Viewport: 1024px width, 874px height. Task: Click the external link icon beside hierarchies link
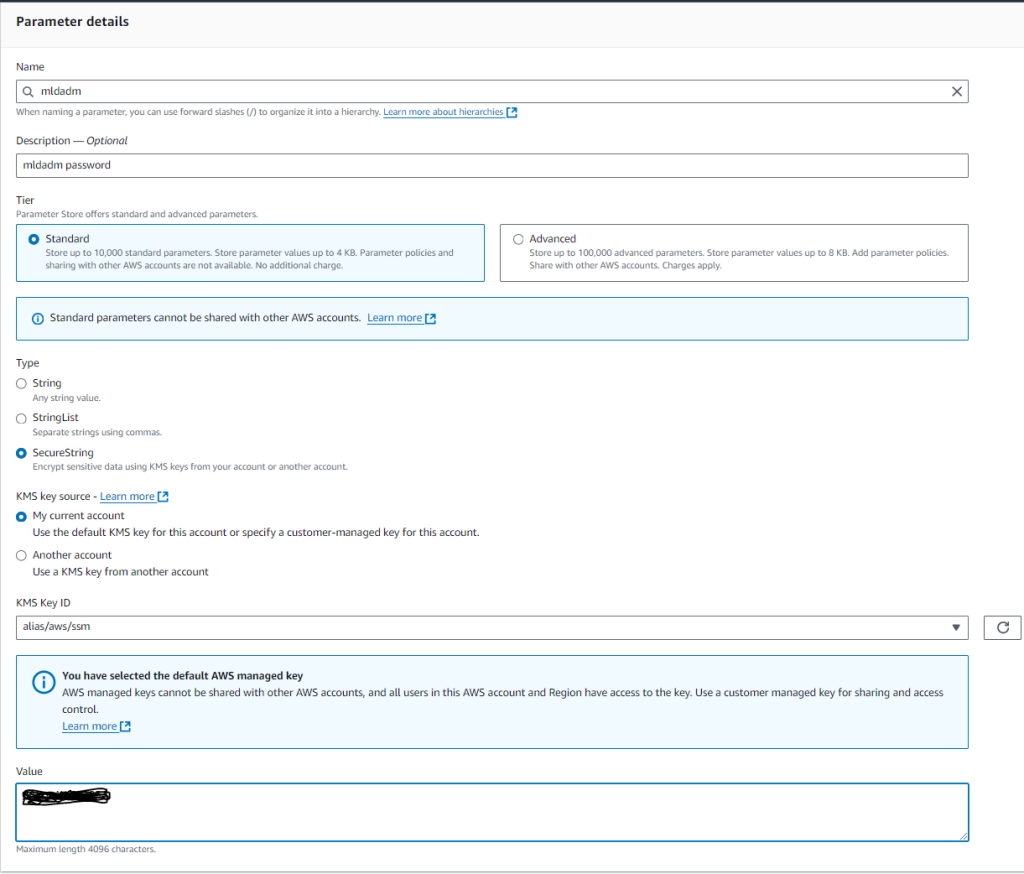pyautogui.click(x=511, y=112)
